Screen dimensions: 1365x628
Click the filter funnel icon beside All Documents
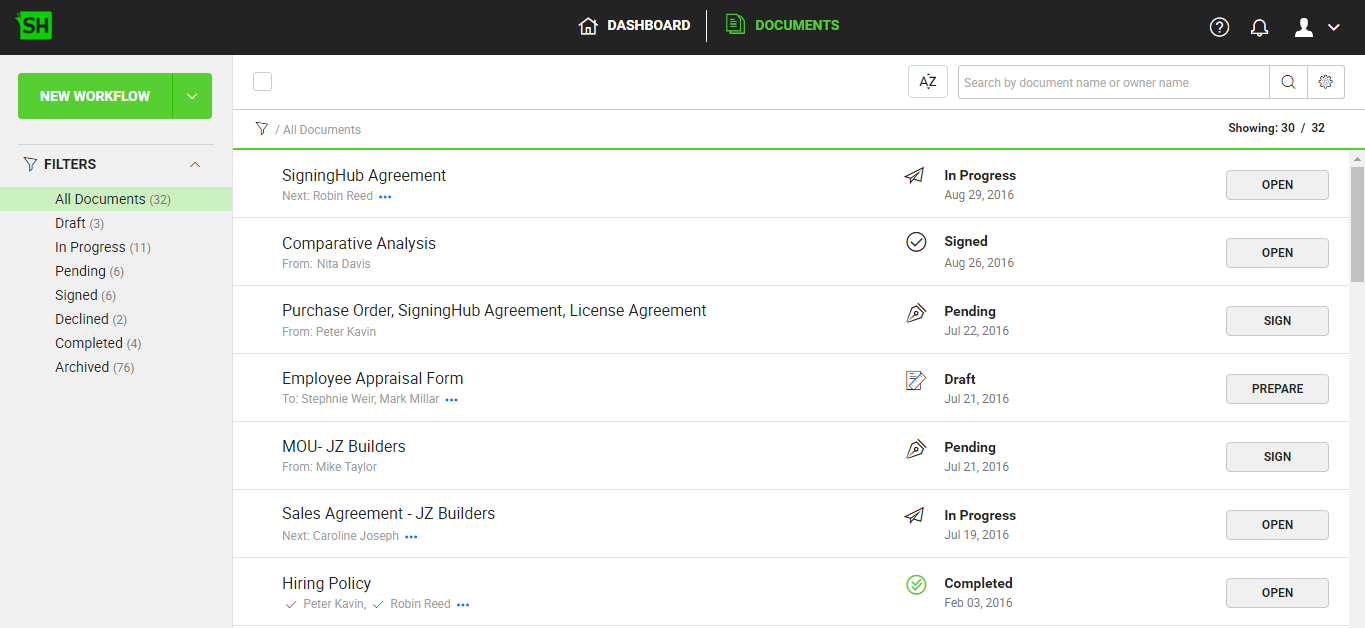(x=262, y=129)
